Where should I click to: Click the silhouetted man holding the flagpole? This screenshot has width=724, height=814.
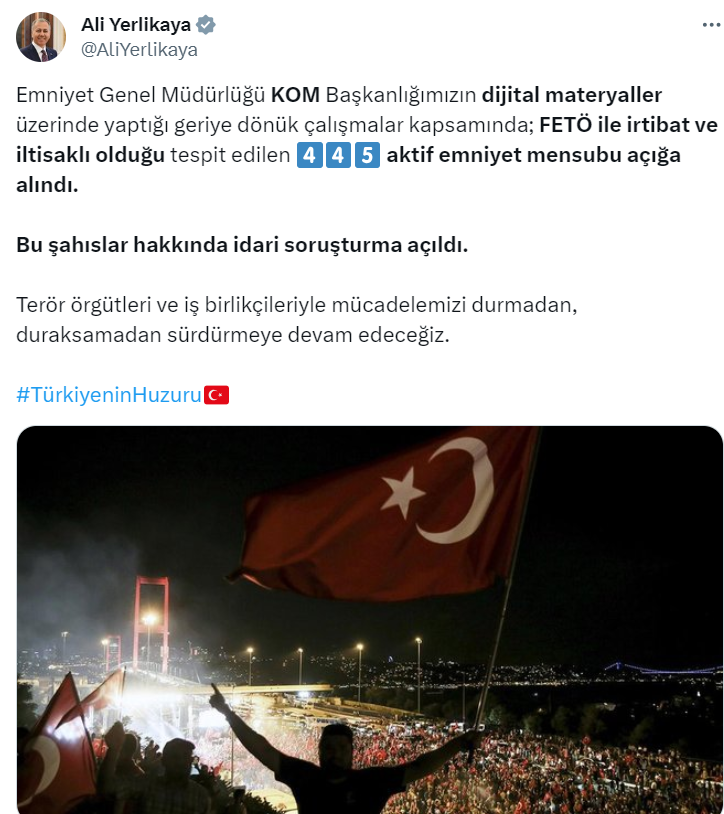[332, 758]
